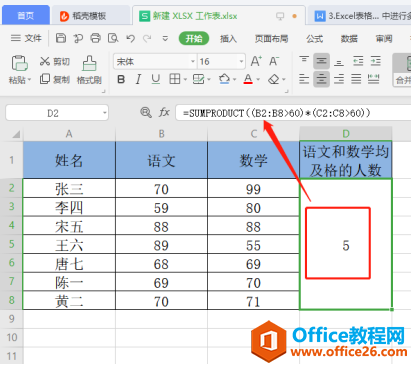Select the Format Painter brush

coord(89,69)
